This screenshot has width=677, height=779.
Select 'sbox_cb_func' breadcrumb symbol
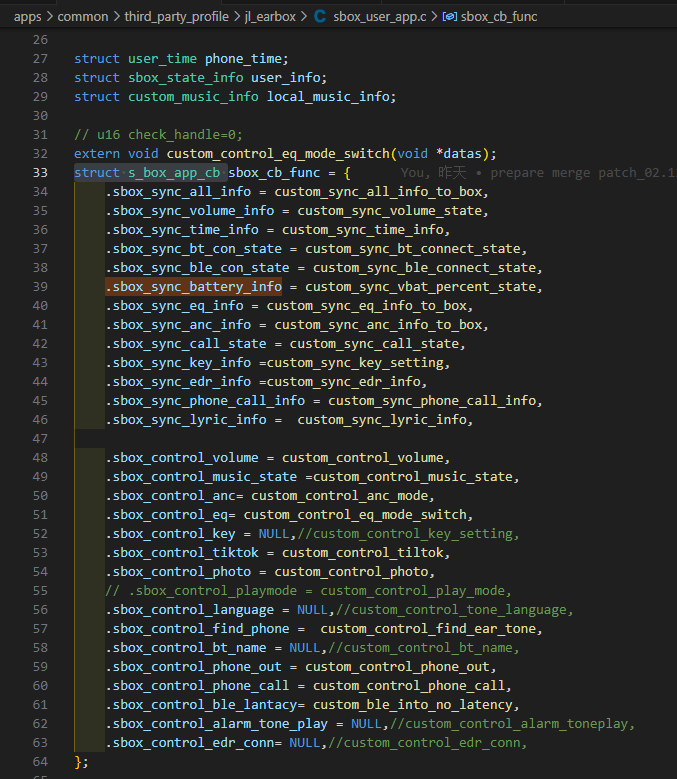click(499, 17)
